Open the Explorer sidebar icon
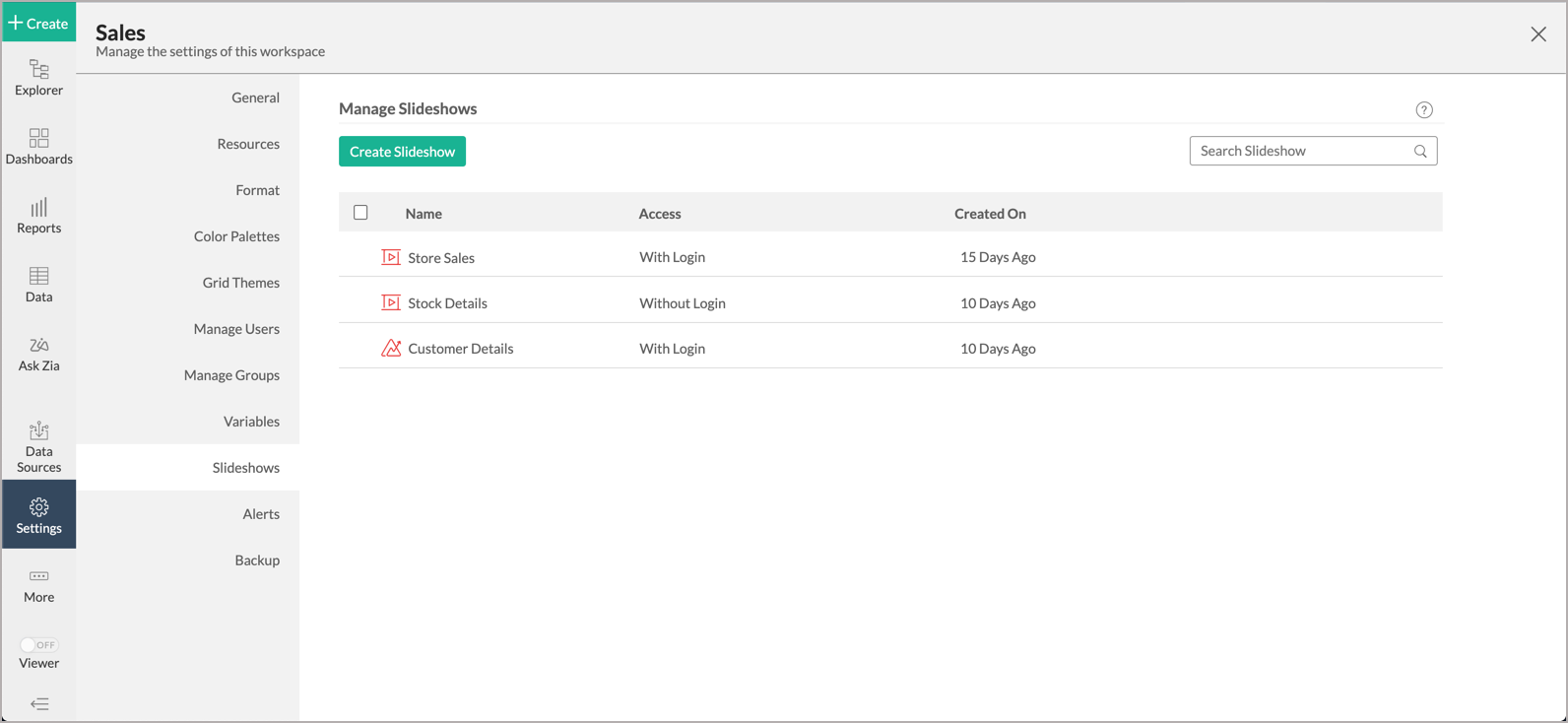The width and height of the screenshot is (1568, 723). pos(38,69)
